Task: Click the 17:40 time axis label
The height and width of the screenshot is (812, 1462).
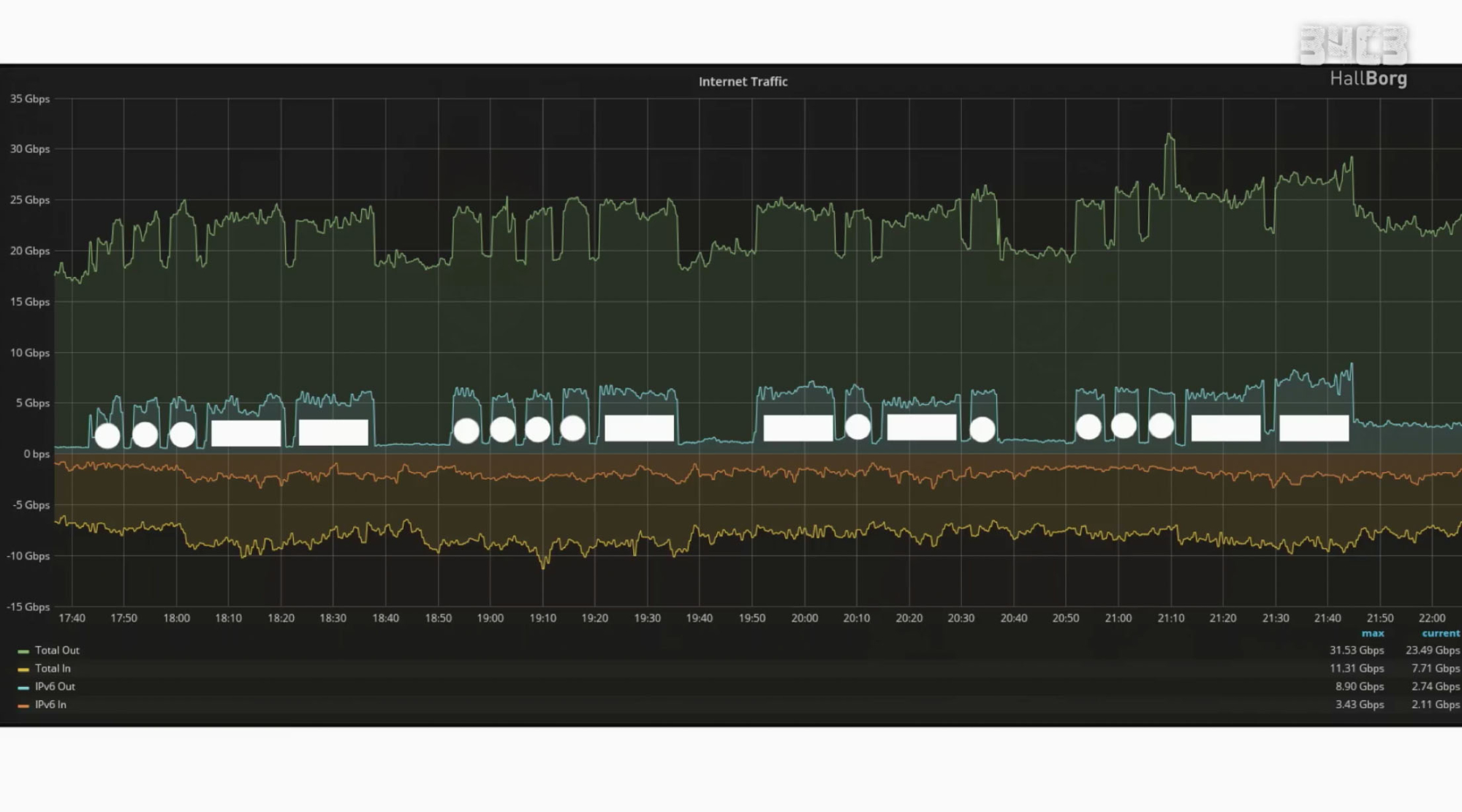Action: pos(72,618)
